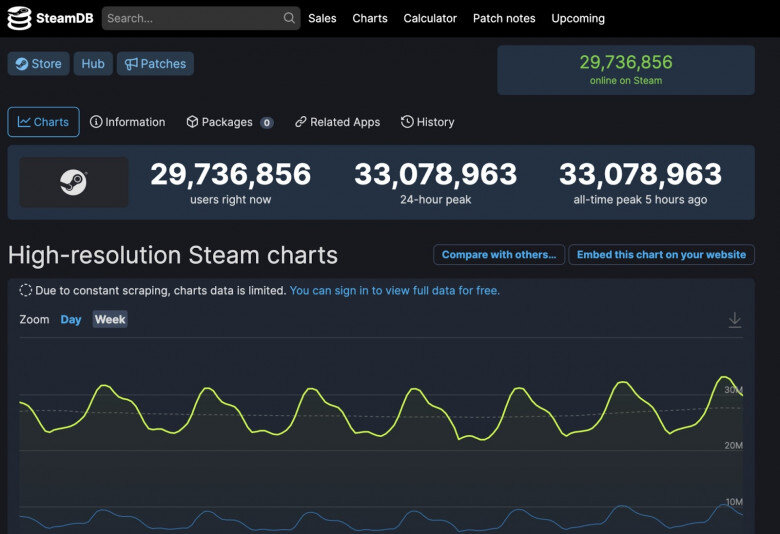Click the 24-hour peak value

click(x=435, y=175)
